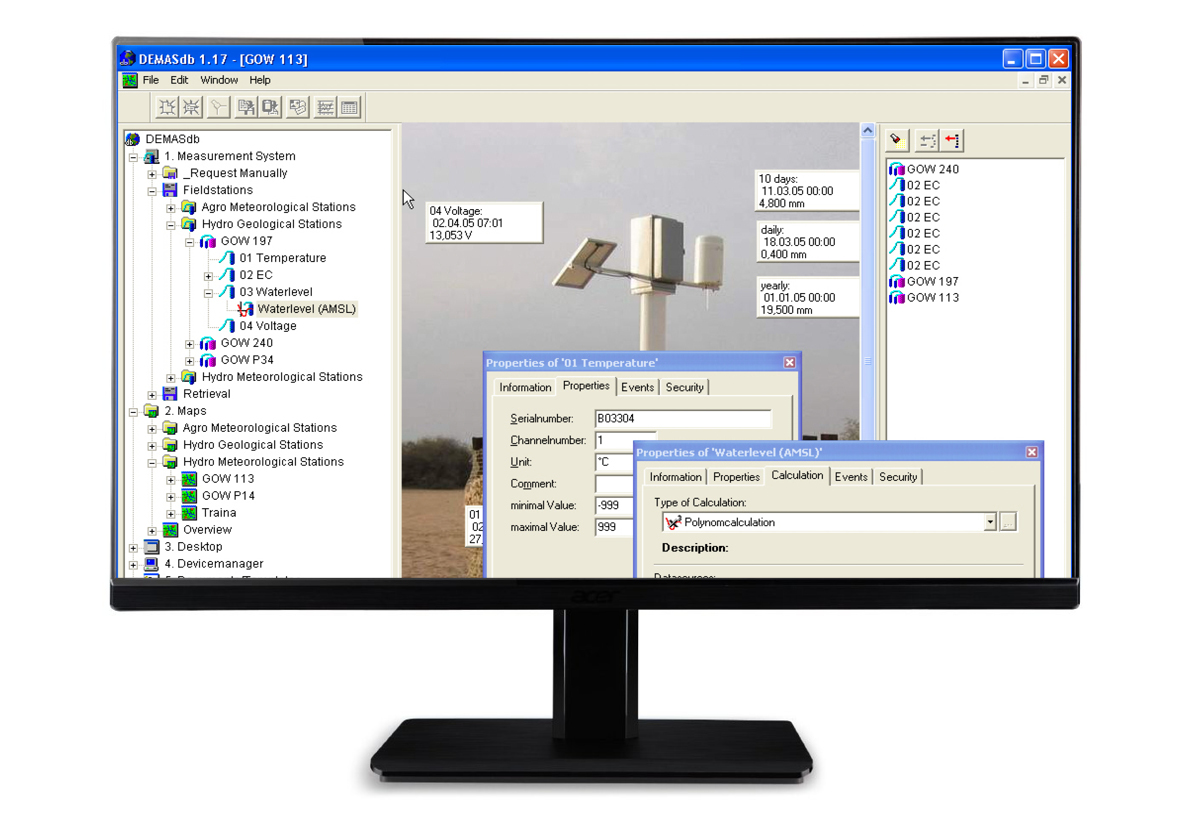
Task: Open Properties tab in Waterlevel (AMSL) dialog
Action: point(736,477)
